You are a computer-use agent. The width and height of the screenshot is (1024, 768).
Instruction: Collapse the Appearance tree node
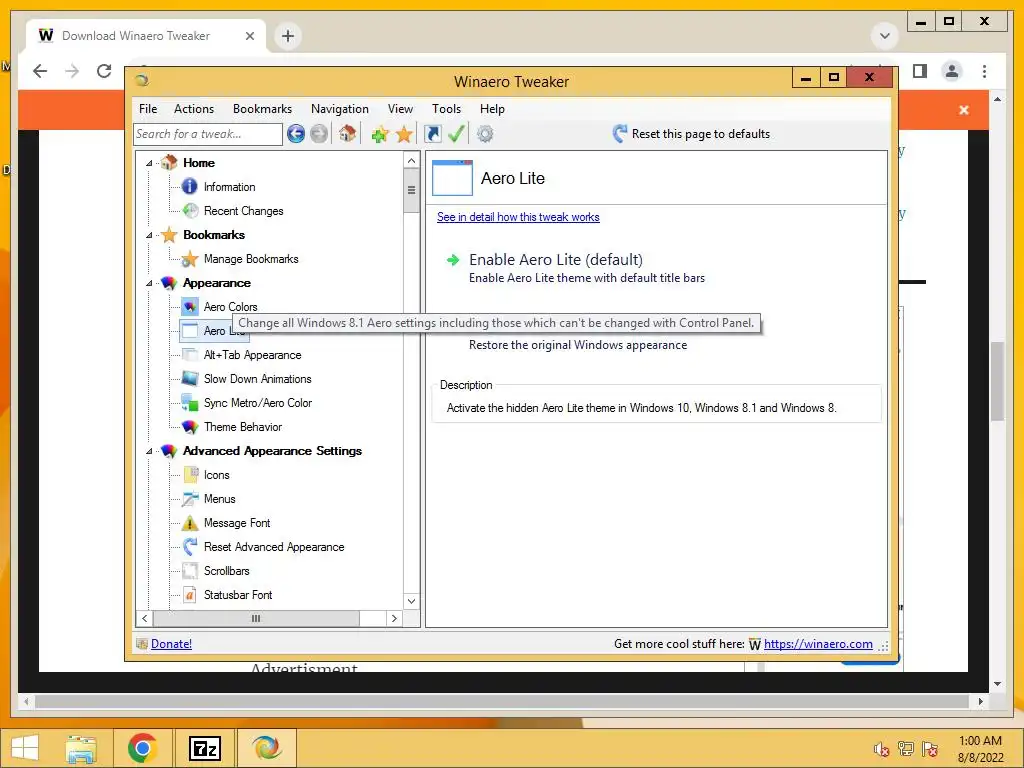point(150,283)
